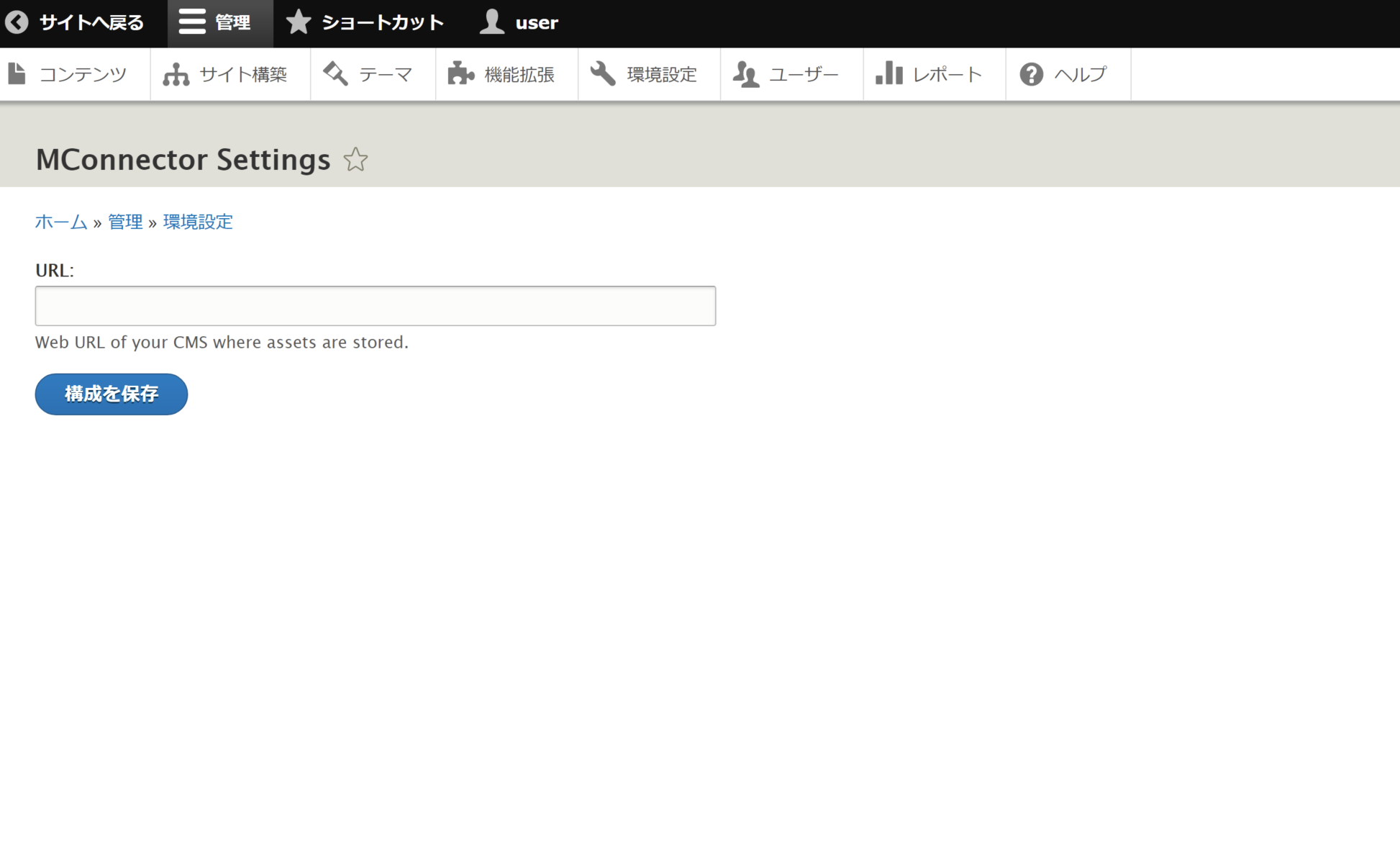1400x855 pixels.
Task: Click the hamburger icon next to 管理
Action: [x=192, y=22]
